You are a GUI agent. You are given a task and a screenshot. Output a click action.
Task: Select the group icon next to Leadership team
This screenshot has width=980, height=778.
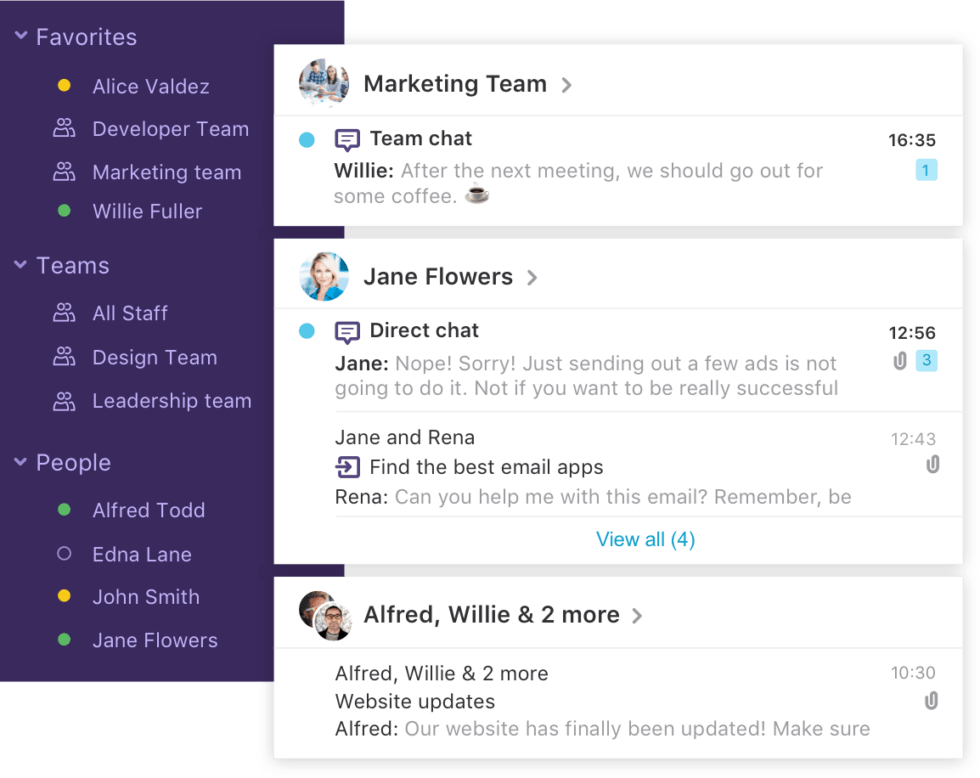(65, 401)
